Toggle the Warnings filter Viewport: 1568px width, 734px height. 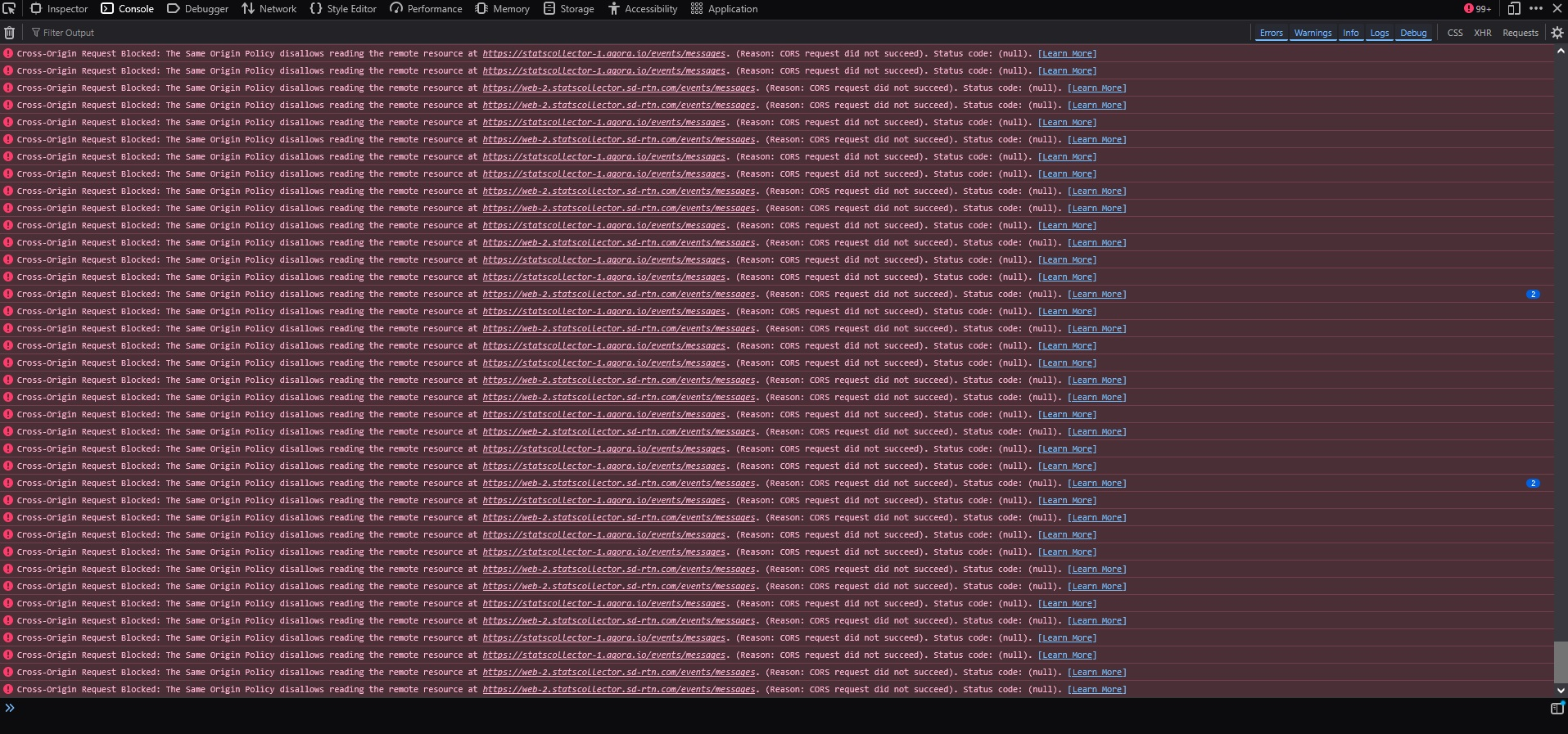(x=1313, y=33)
